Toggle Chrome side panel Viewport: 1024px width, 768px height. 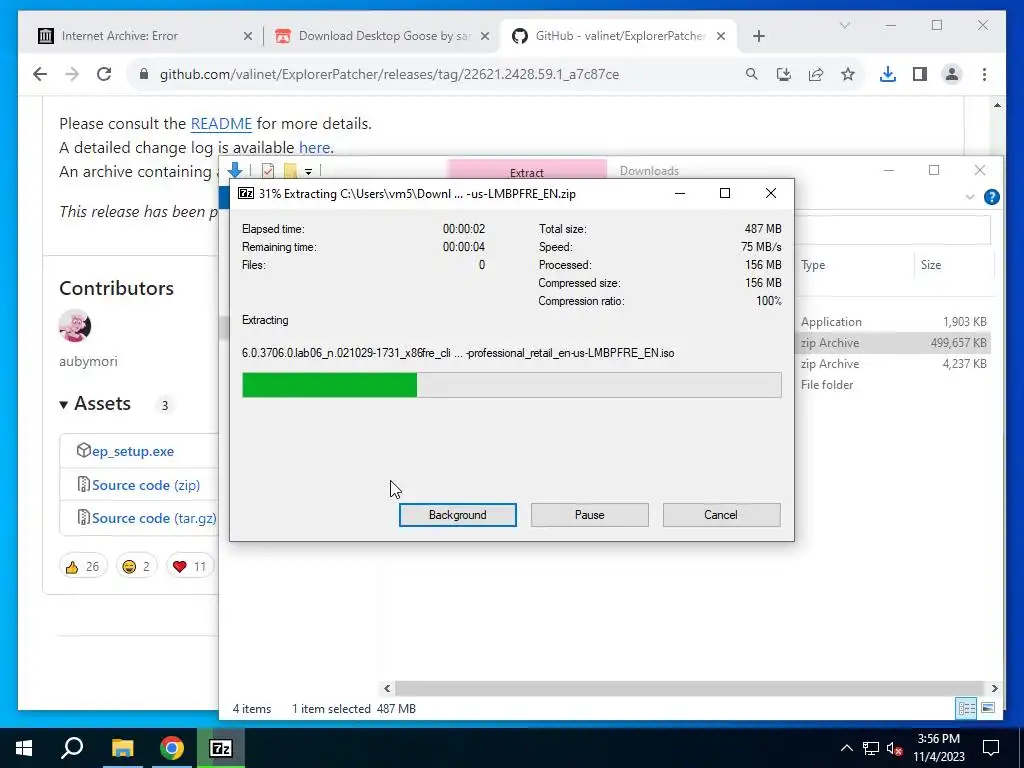920,74
